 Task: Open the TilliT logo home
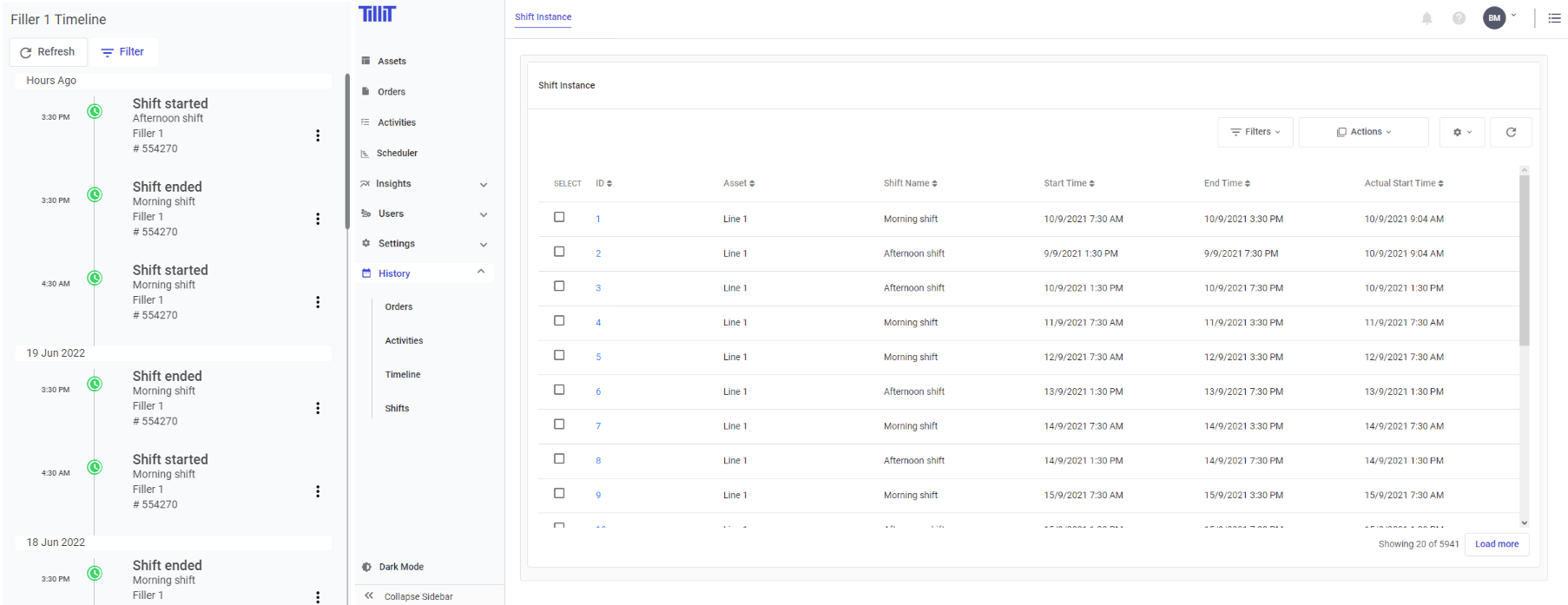[x=377, y=14]
